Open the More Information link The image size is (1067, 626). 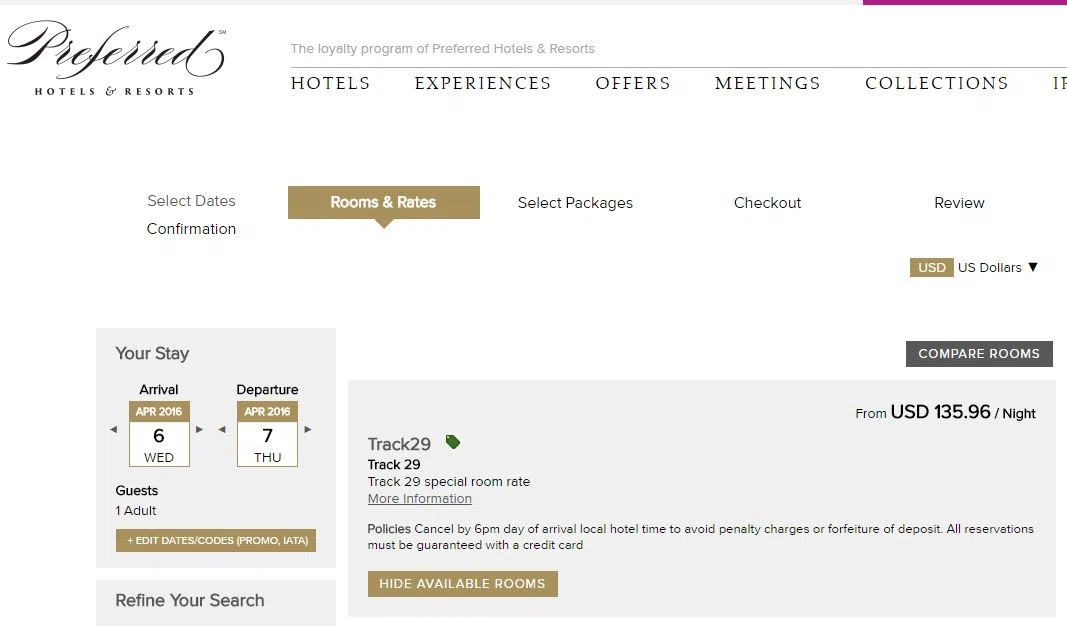420,499
